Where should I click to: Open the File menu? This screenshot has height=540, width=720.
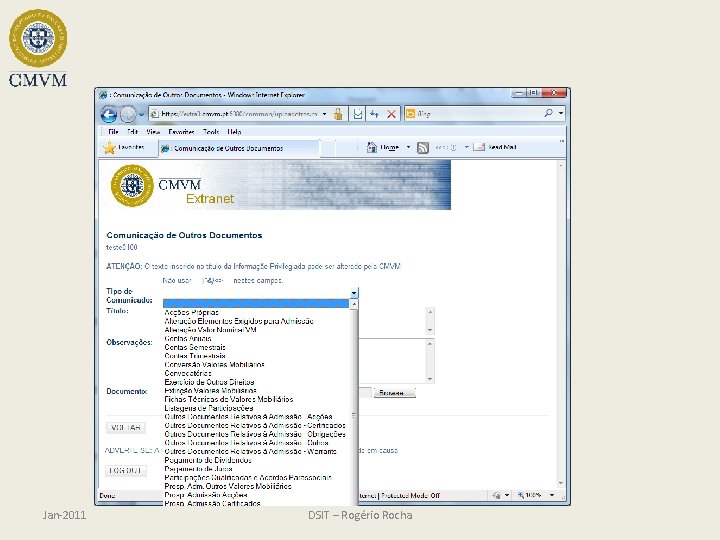click(113, 132)
